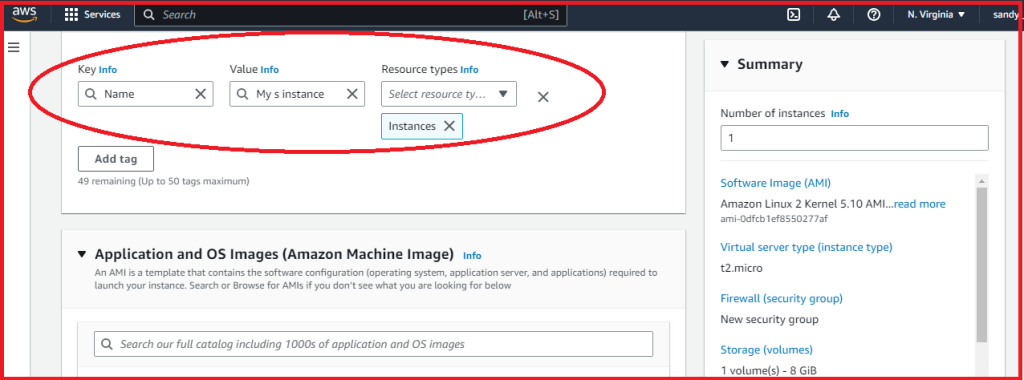Open the AWS home logo

pos(24,14)
